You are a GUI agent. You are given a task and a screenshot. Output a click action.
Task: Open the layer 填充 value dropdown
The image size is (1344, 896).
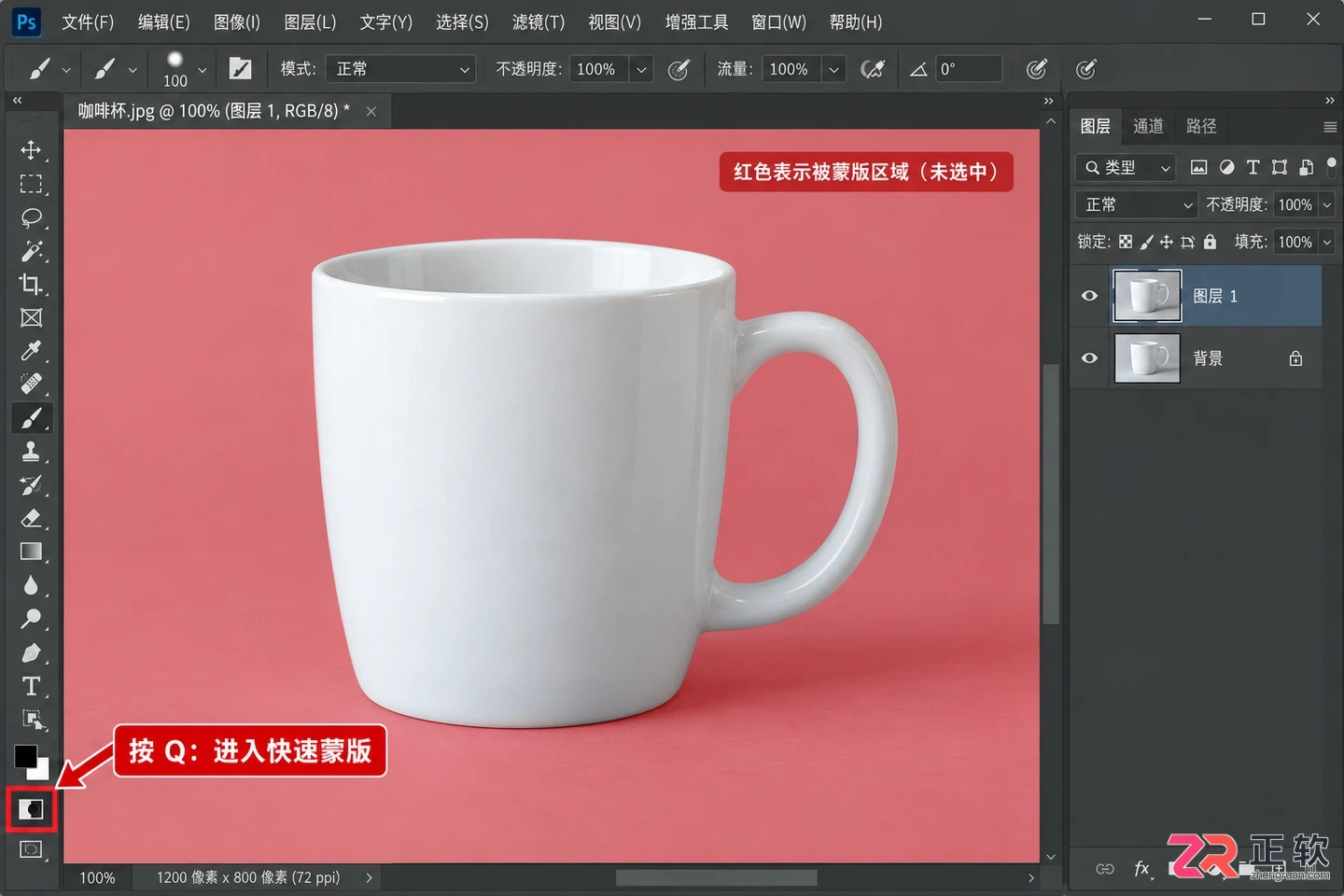pos(1327,242)
